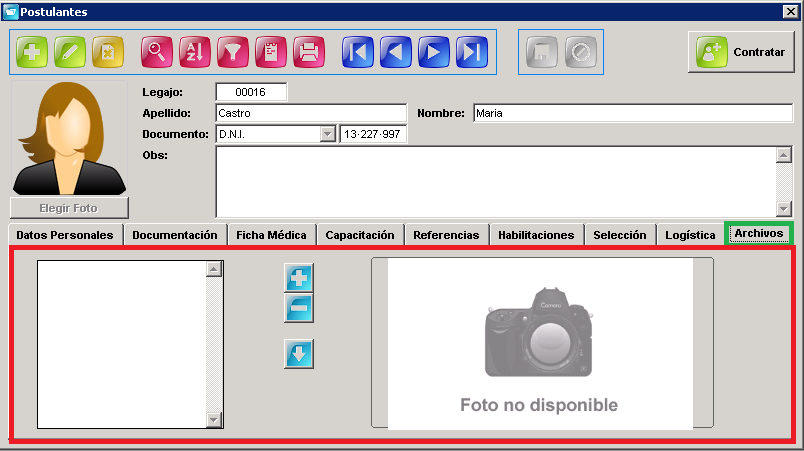Viewport: 804px width, 451px height.
Task: Go to next record arrow
Action: pos(434,52)
